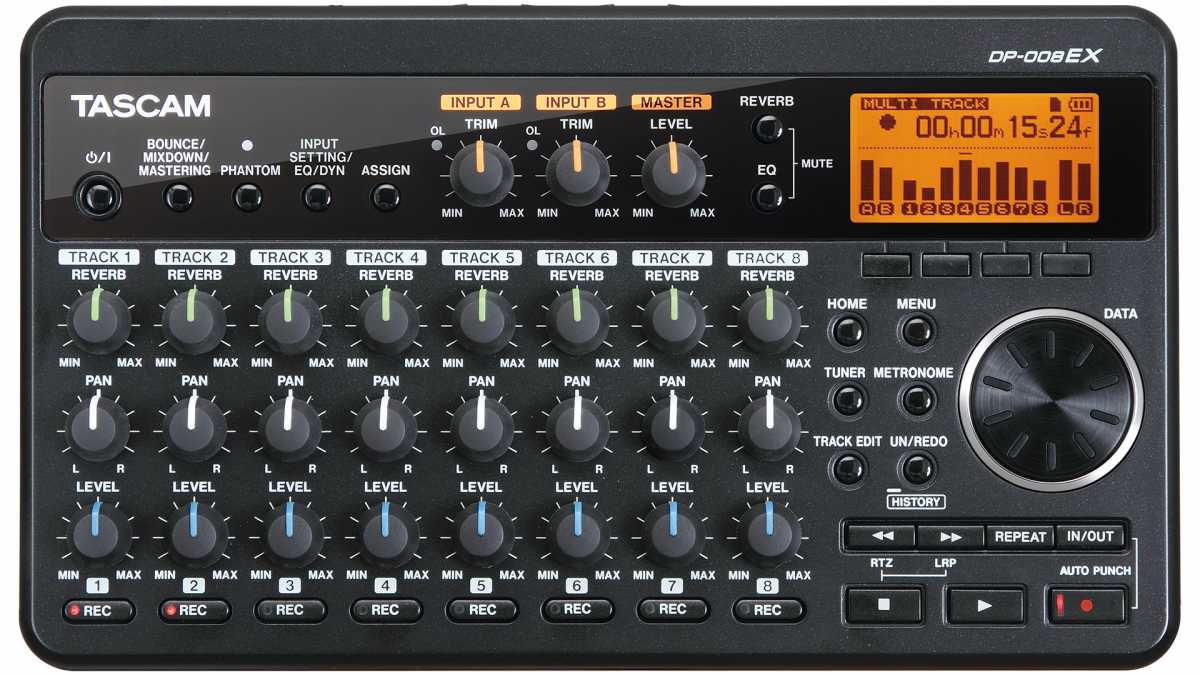This screenshot has width=1200, height=675.
Task: Click the fourth function key under display
Action: [1066, 264]
